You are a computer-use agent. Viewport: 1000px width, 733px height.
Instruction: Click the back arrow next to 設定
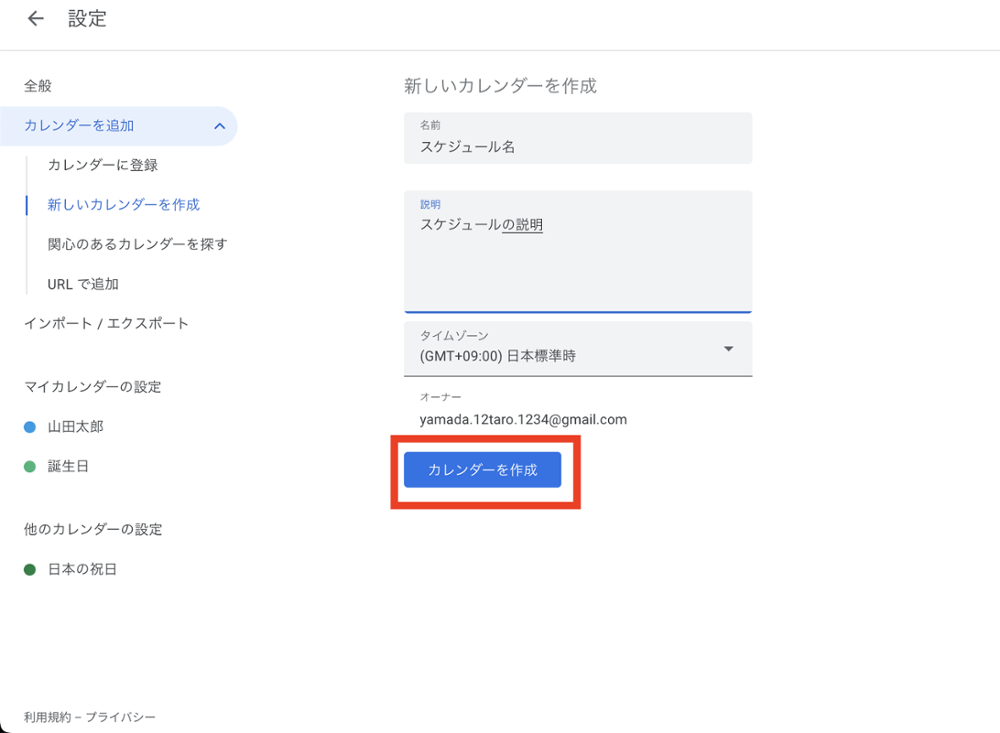click(x=36, y=19)
